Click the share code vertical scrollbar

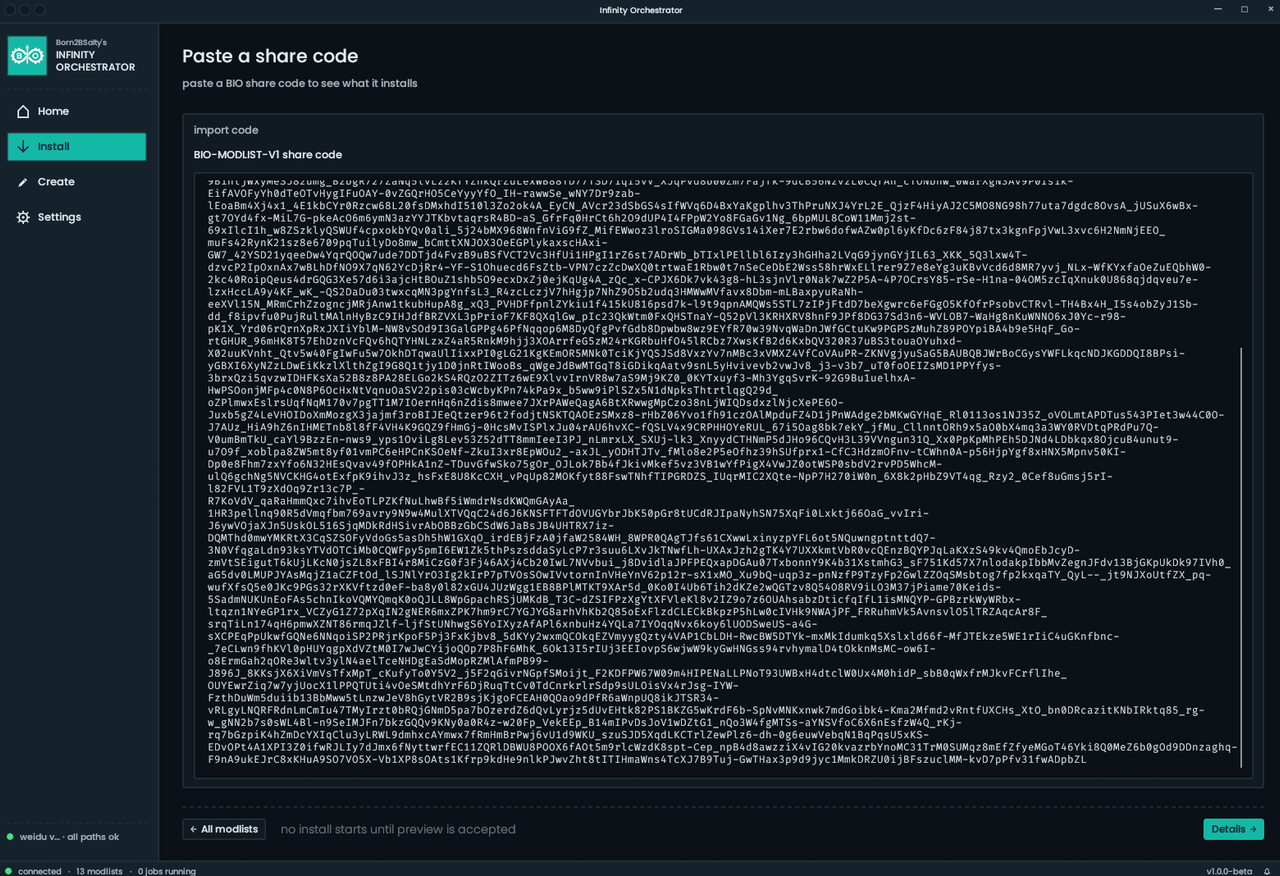tap(1240, 557)
